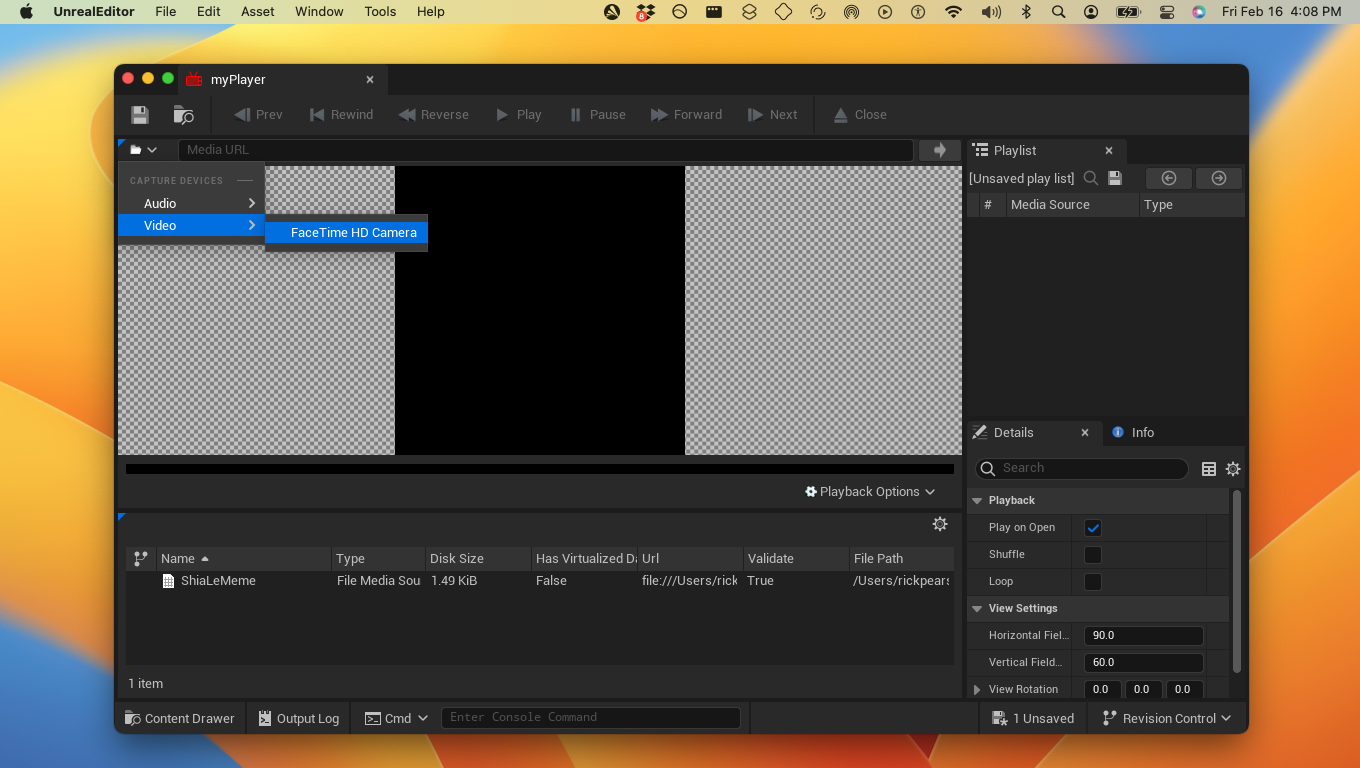Open the Content Drawer
The width and height of the screenshot is (1360, 768).
click(x=179, y=718)
